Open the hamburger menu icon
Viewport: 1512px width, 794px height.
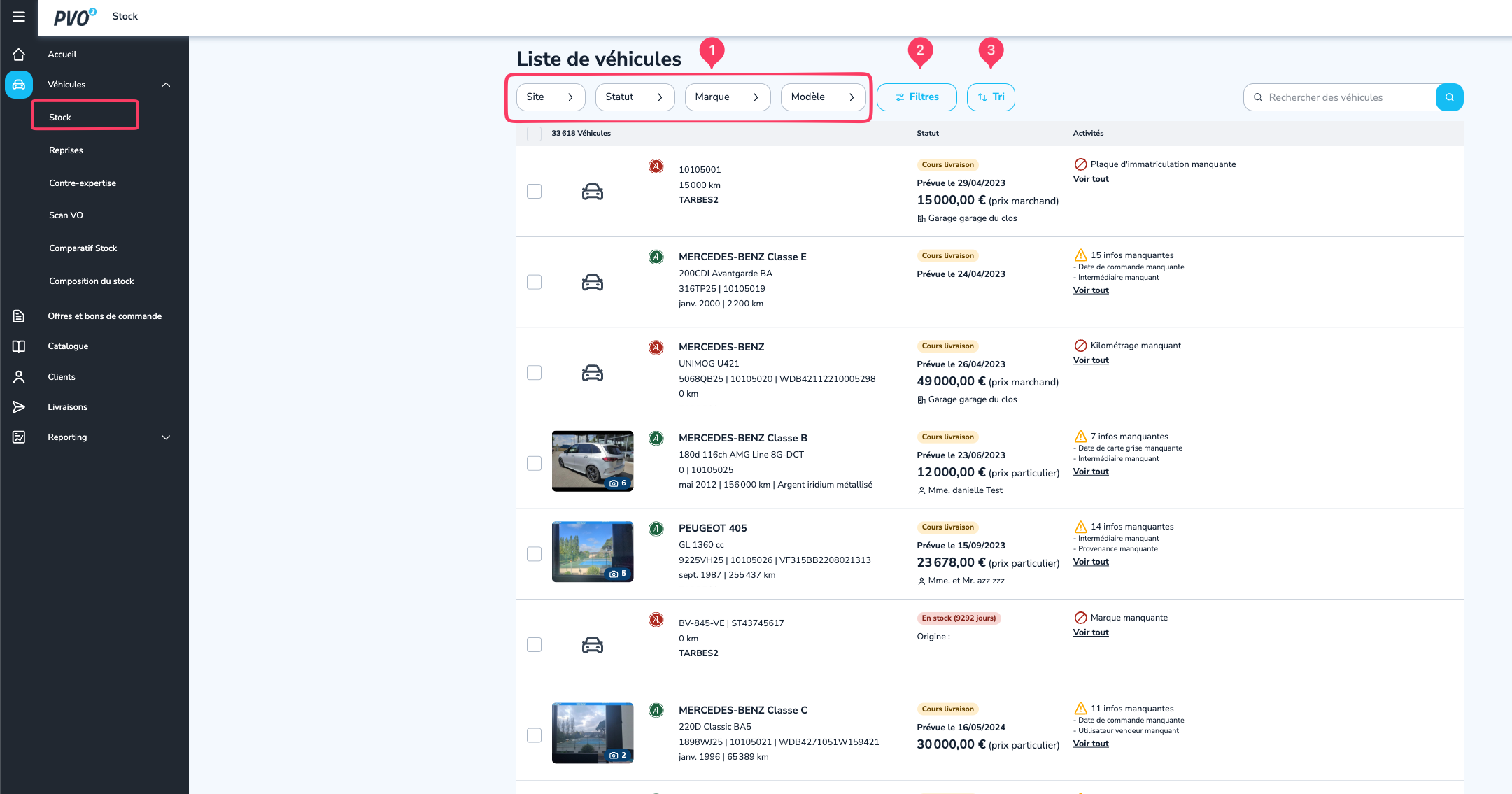tap(19, 16)
